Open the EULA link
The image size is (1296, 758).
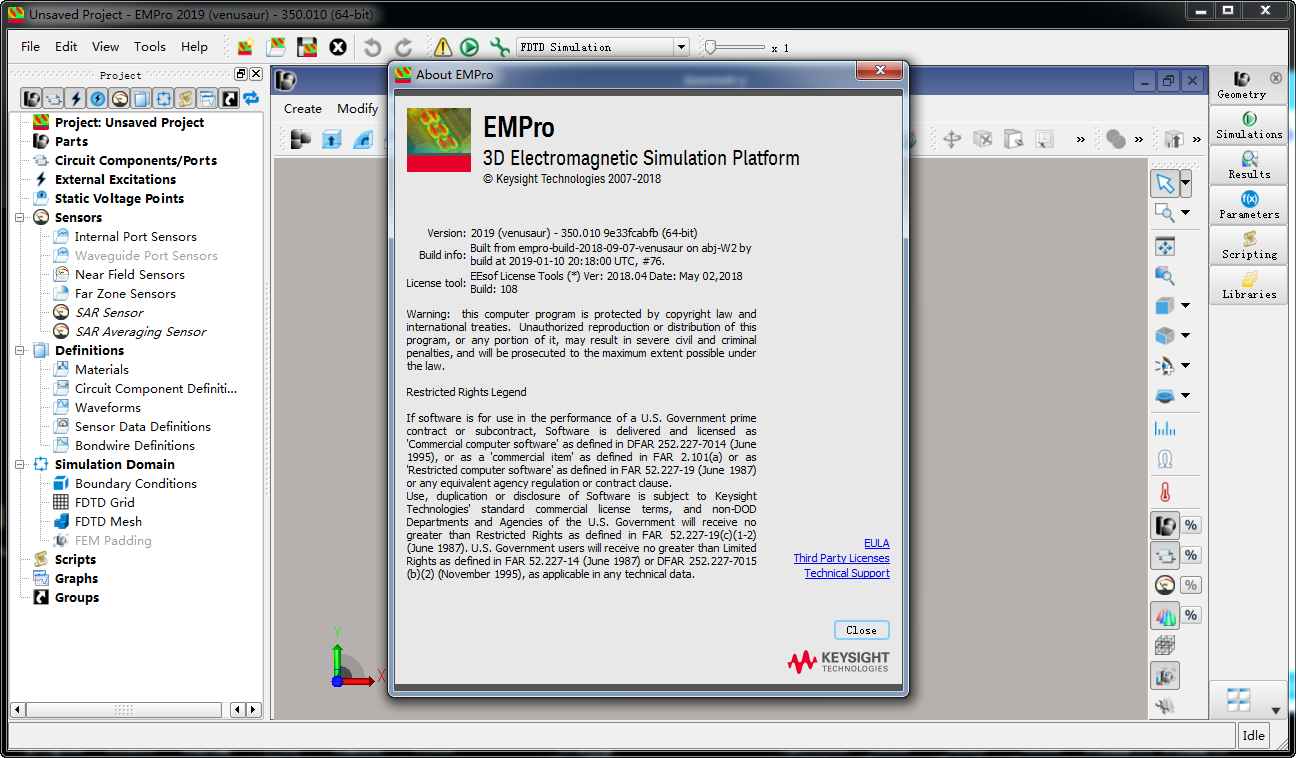[x=877, y=543]
